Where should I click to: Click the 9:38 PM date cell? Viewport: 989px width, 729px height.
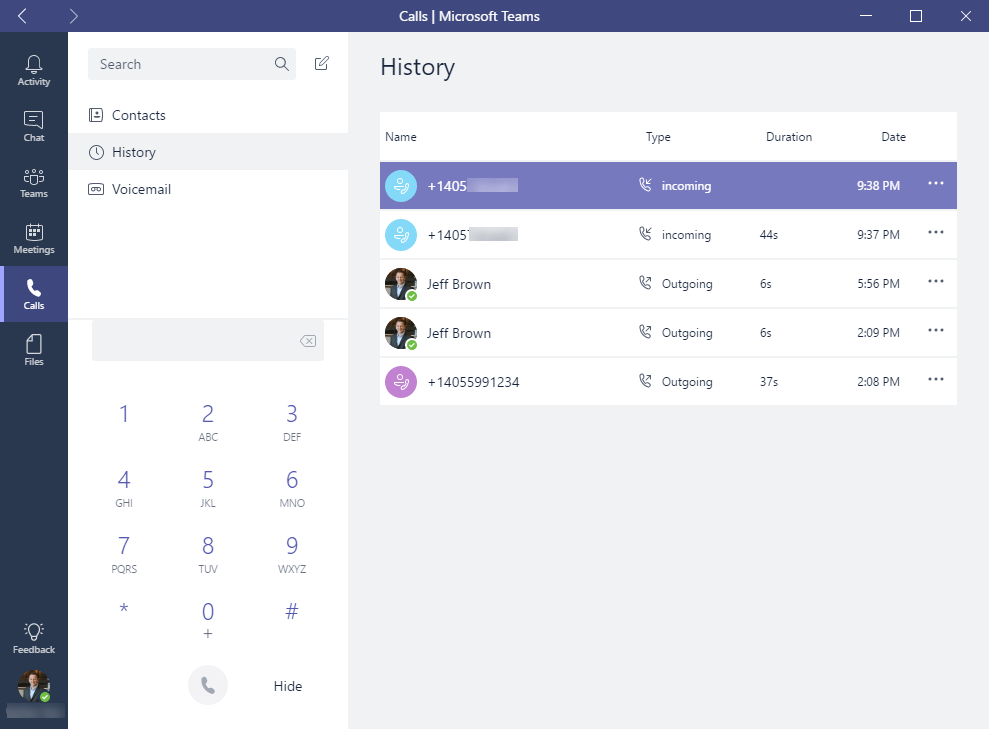878,185
